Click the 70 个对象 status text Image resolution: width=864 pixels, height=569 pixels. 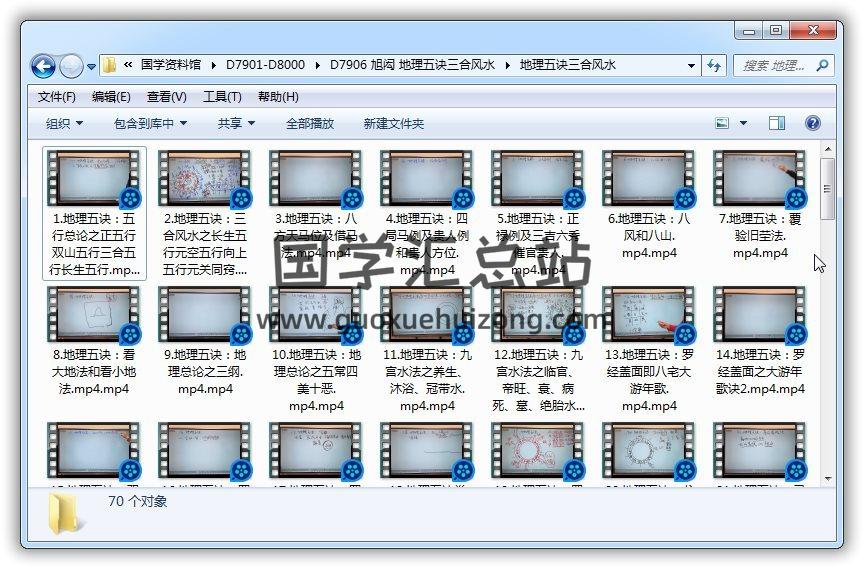(x=138, y=502)
